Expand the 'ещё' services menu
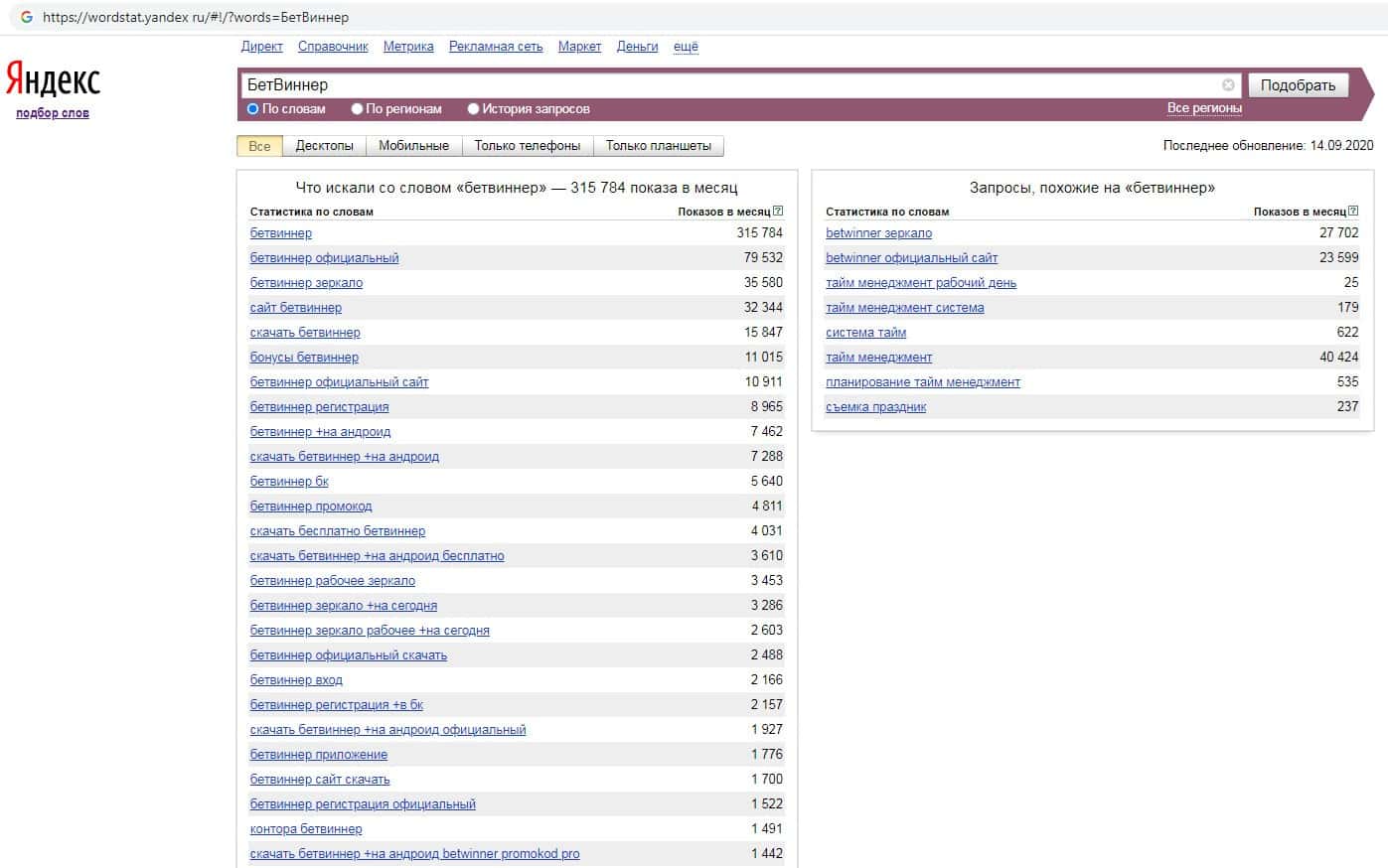The image size is (1388, 868). coord(686,47)
